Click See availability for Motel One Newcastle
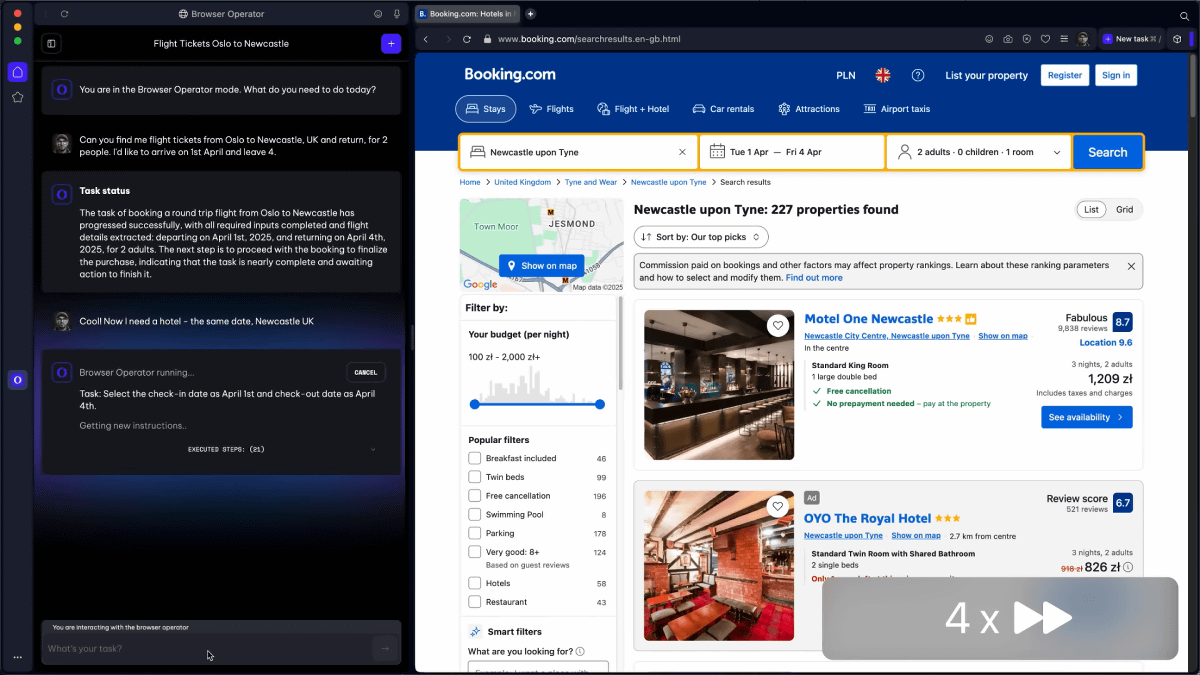 click(1086, 417)
